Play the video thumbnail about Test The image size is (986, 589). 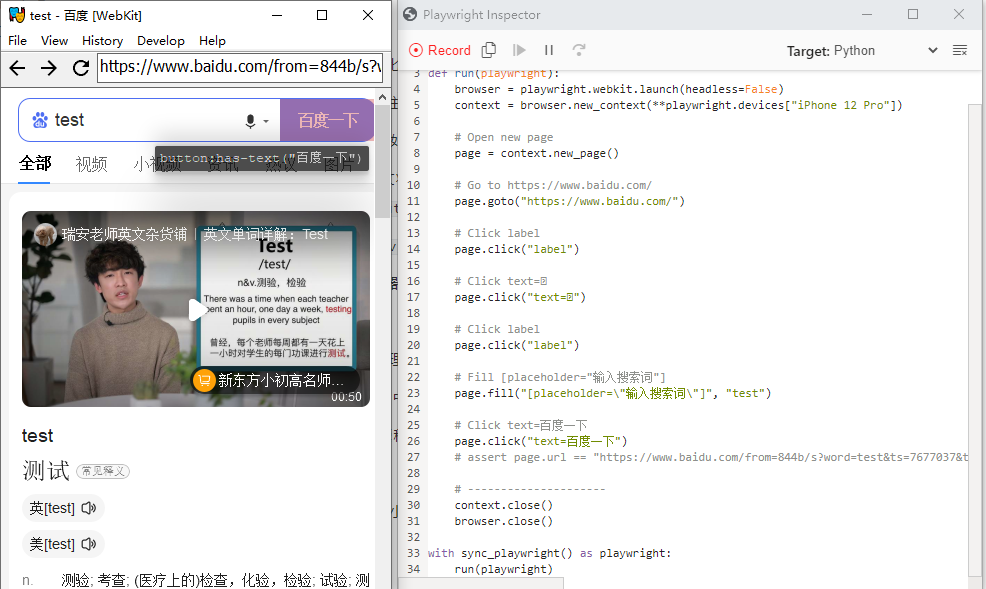click(196, 309)
